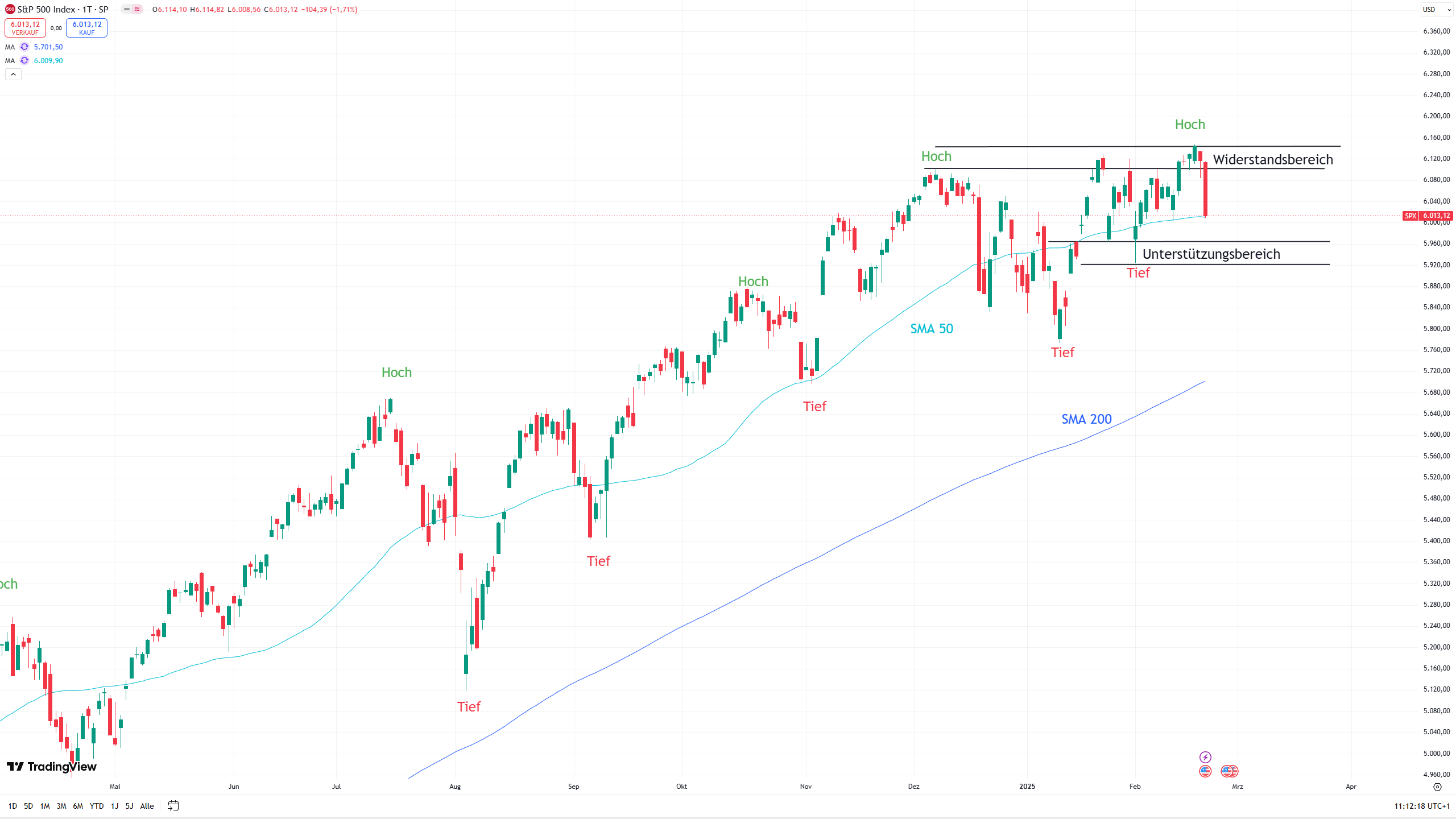
Task: Collapse the indicator legend with chevron button
Action: point(13,75)
